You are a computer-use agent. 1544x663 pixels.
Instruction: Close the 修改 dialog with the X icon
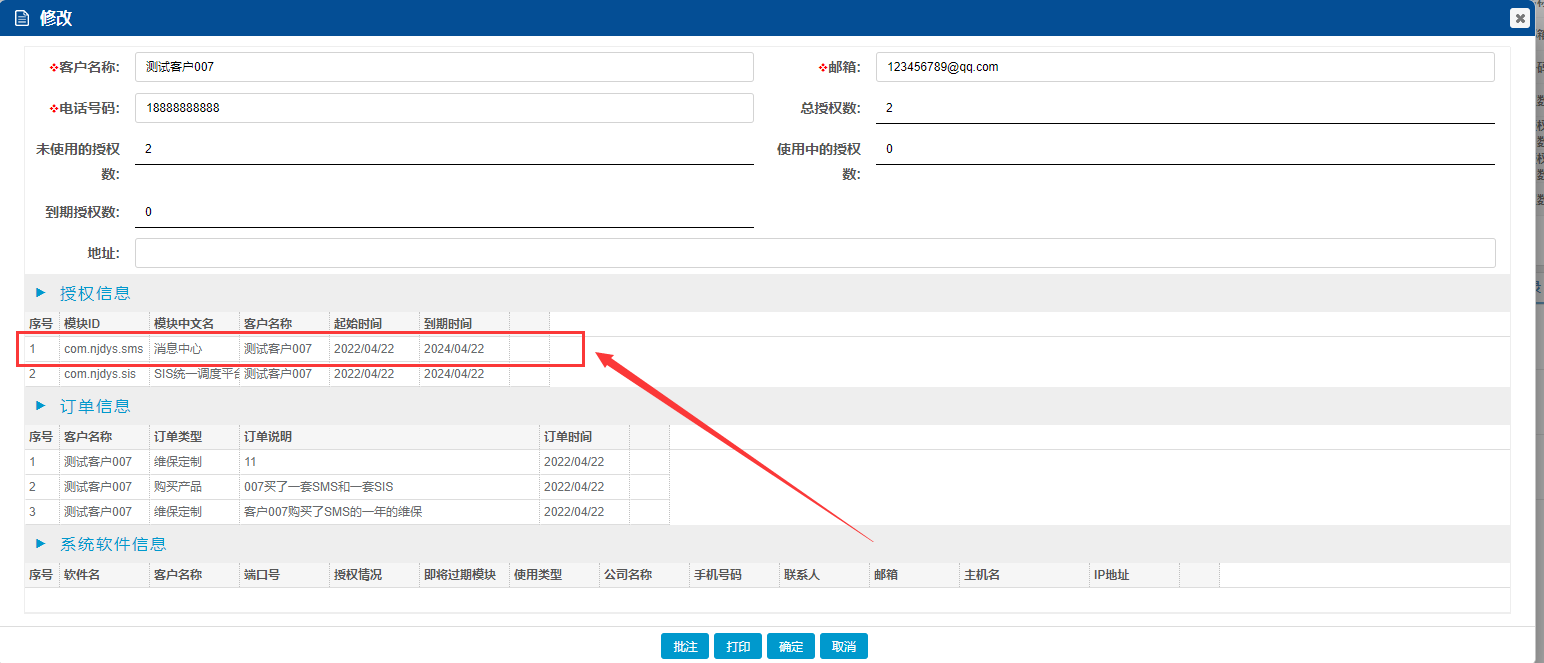point(1519,18)
